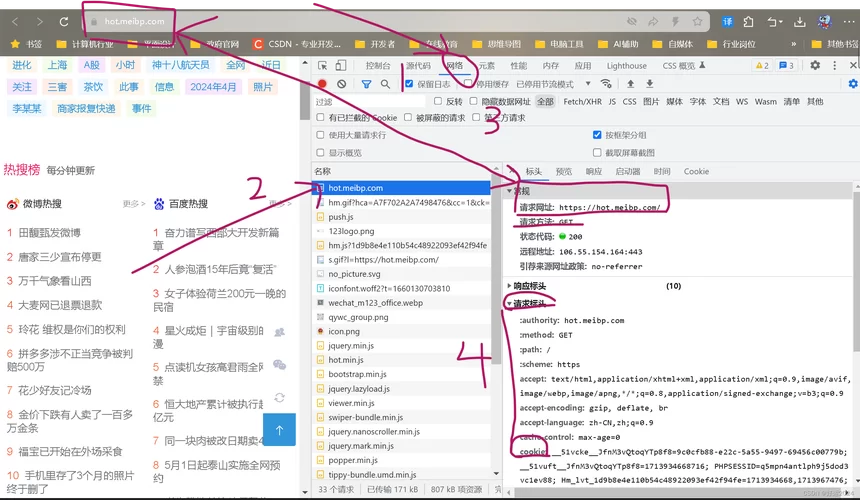Select the 全部 request type filter

pyautogui.click(x=545, y=101)
